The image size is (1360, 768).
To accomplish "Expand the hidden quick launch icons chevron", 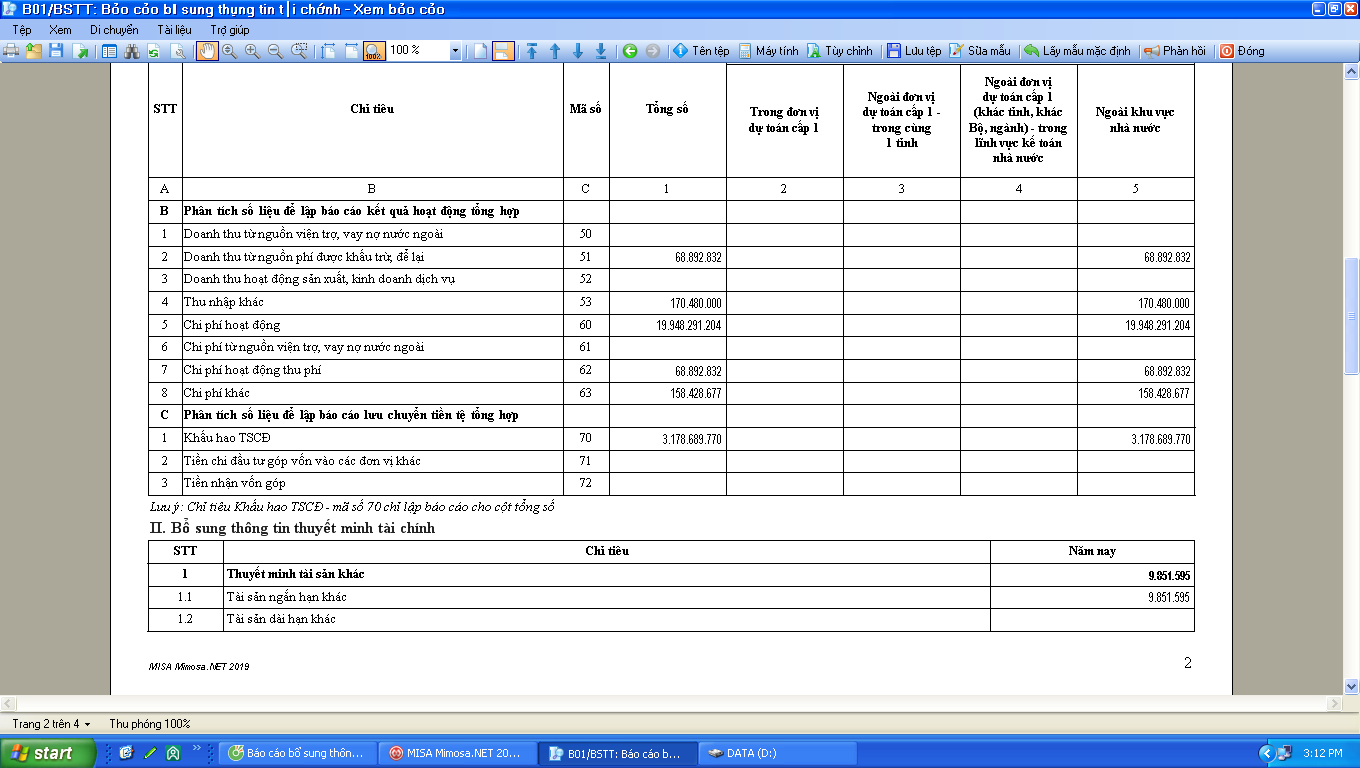I will [197, 748].
